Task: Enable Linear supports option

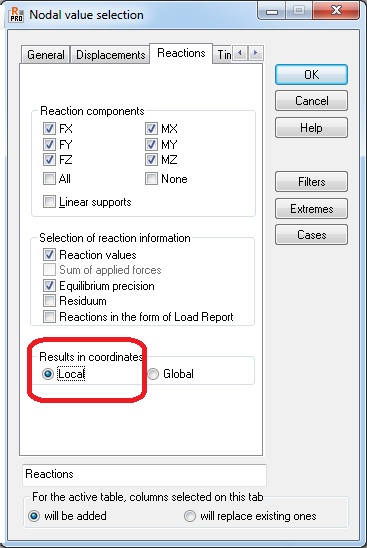Action: [49, 202]
